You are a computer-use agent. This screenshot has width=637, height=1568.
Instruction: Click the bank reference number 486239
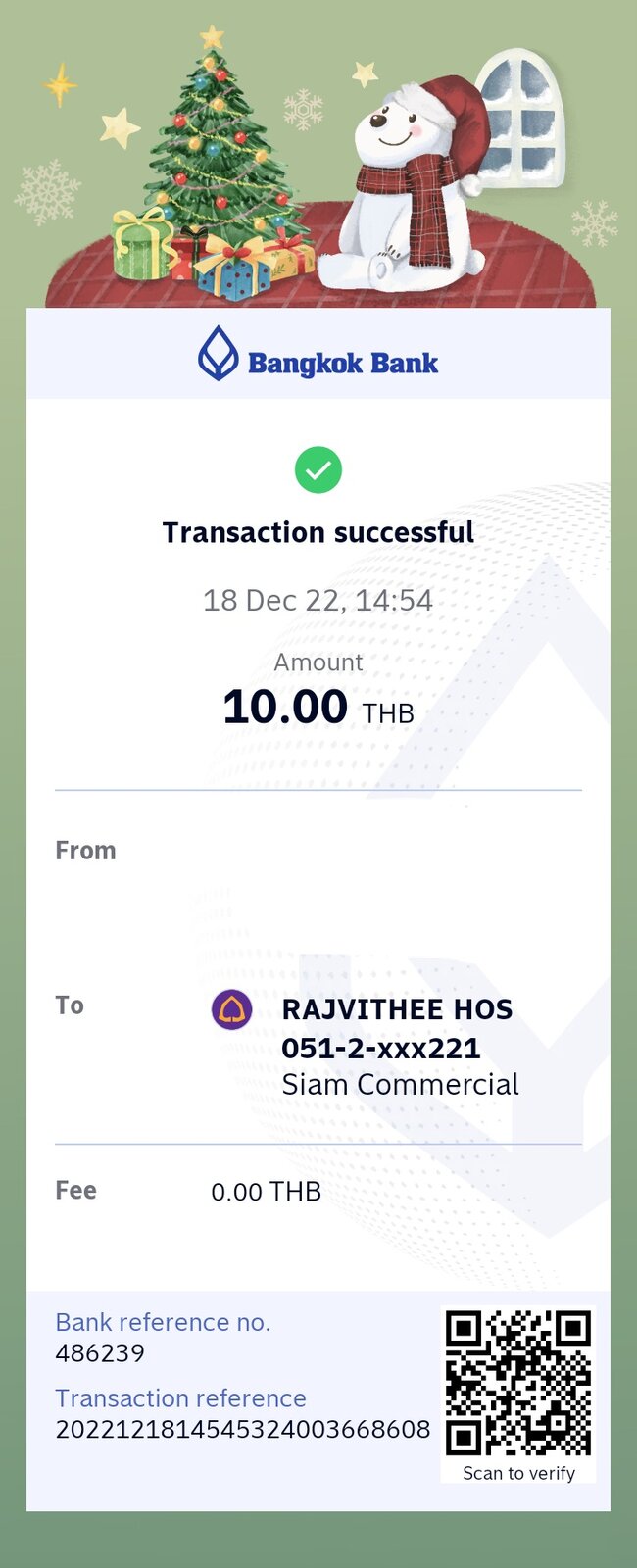click(100, 1353)
